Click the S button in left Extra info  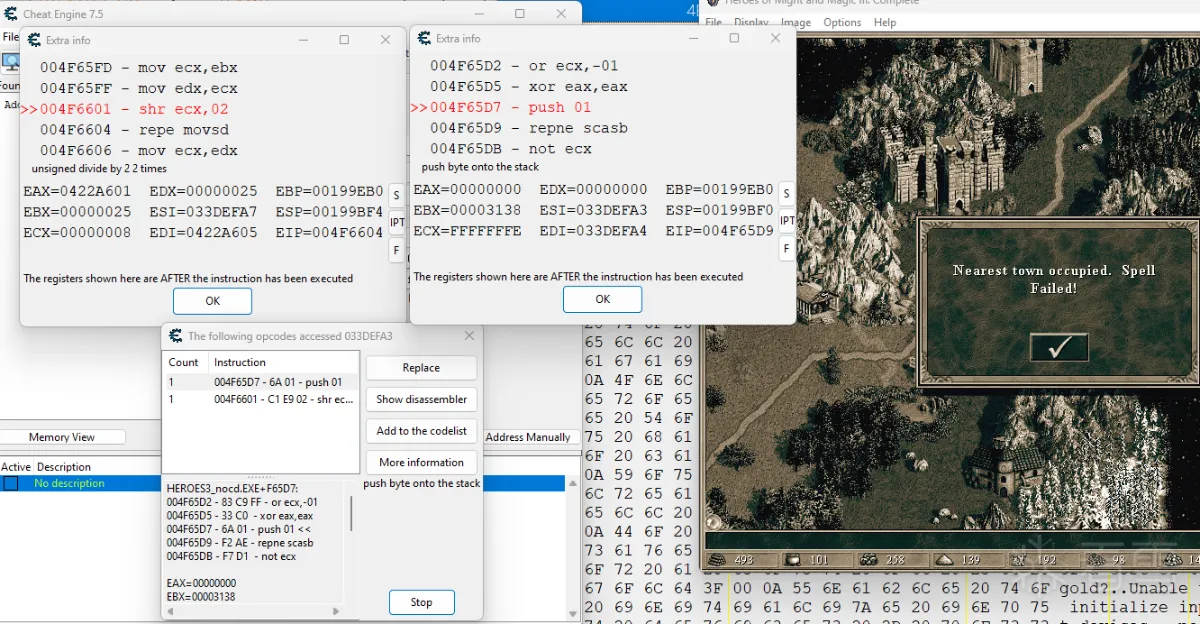pos(396,194)
